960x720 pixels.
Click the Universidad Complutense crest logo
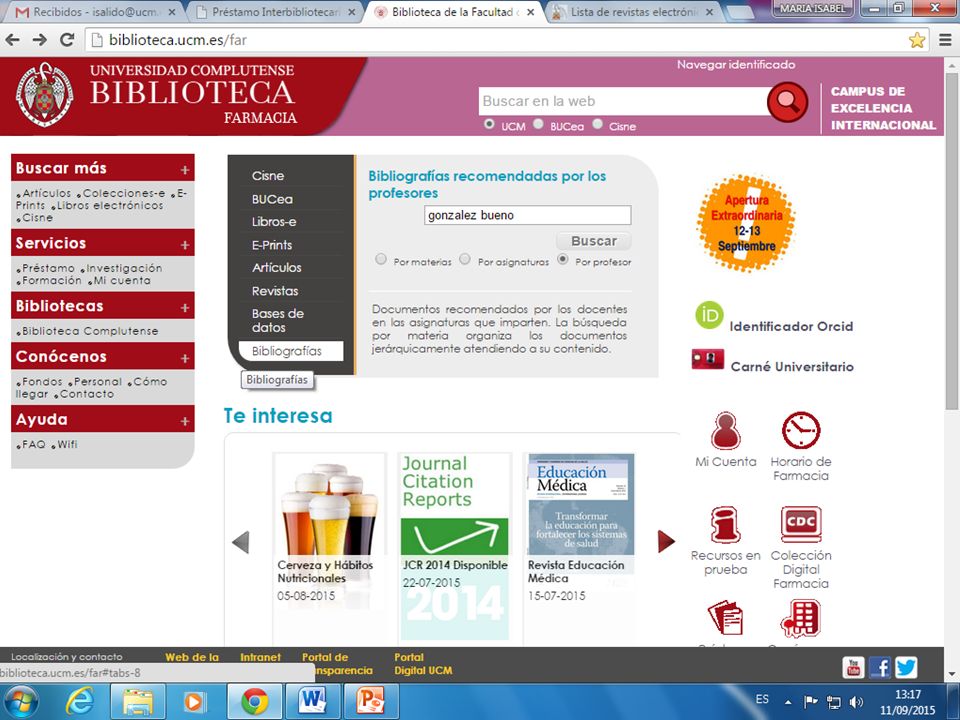tap(44, 95)
